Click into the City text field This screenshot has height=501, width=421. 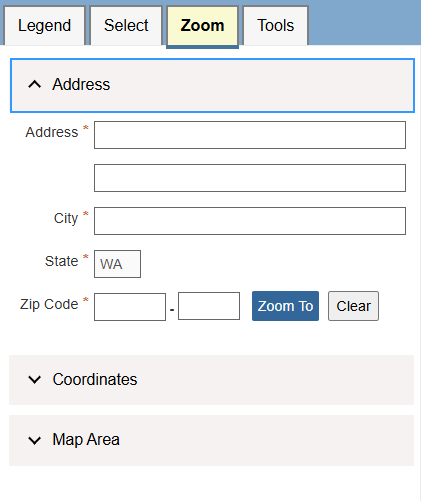250,221
